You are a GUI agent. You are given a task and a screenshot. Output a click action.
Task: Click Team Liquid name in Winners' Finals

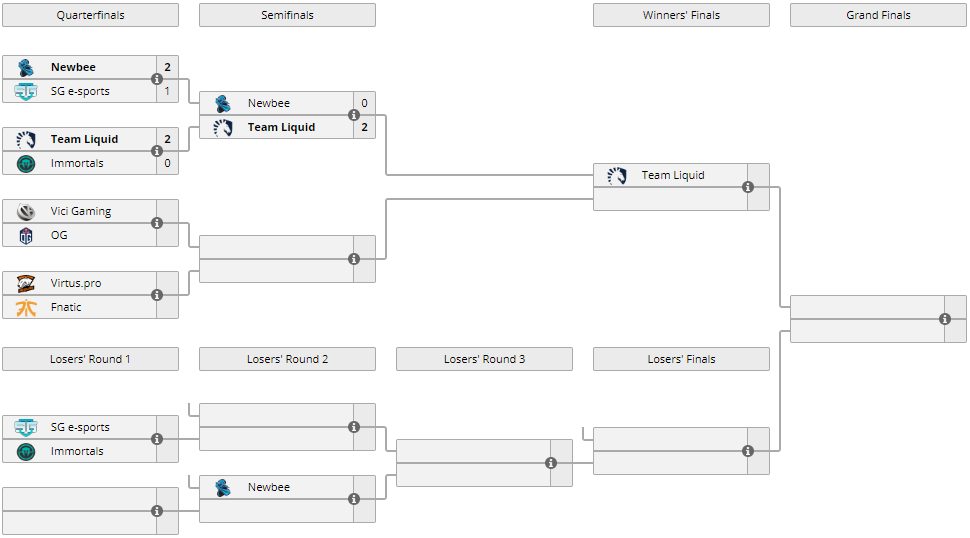(672, 175)
